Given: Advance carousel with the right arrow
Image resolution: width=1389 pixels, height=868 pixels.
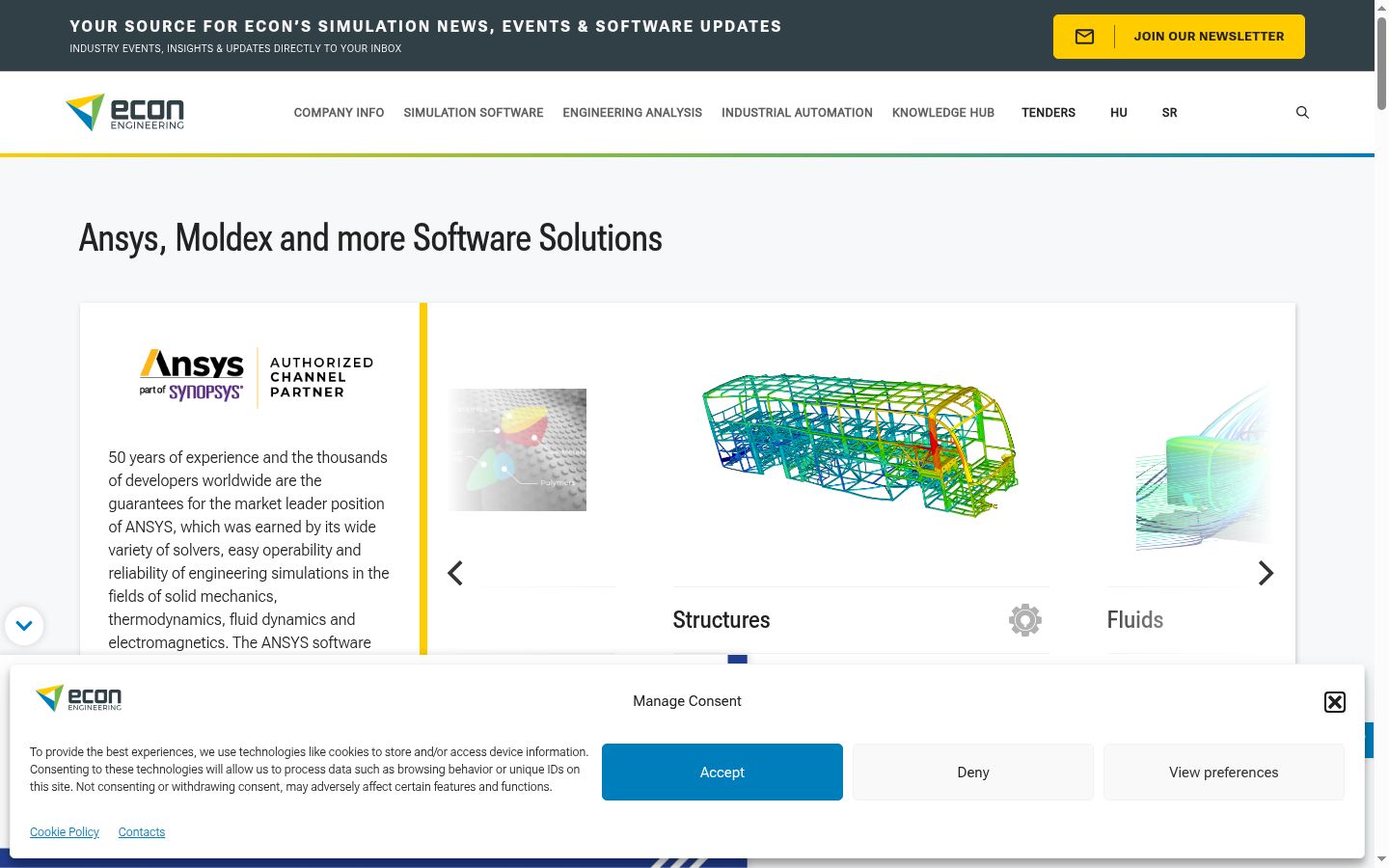Looking at the screenshot, I should (1266, 573).
